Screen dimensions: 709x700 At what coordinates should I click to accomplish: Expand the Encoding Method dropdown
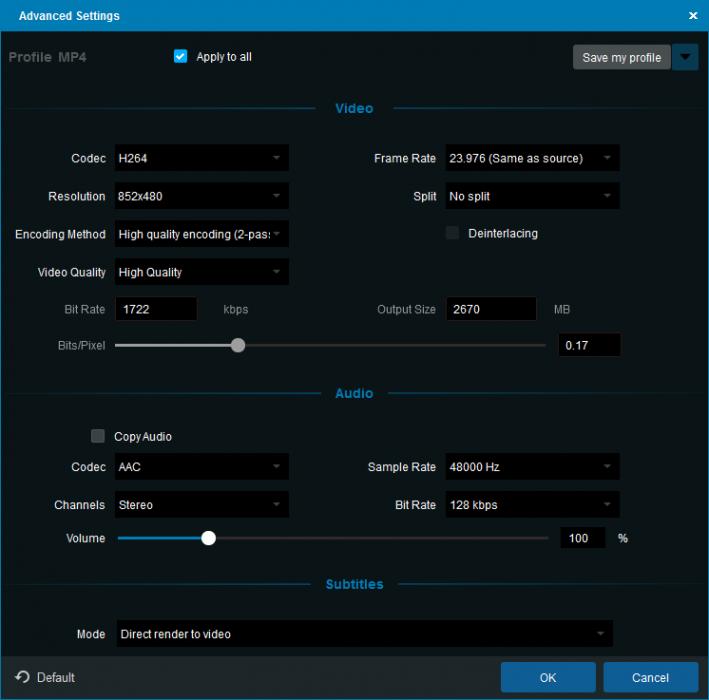coord(201,234)
